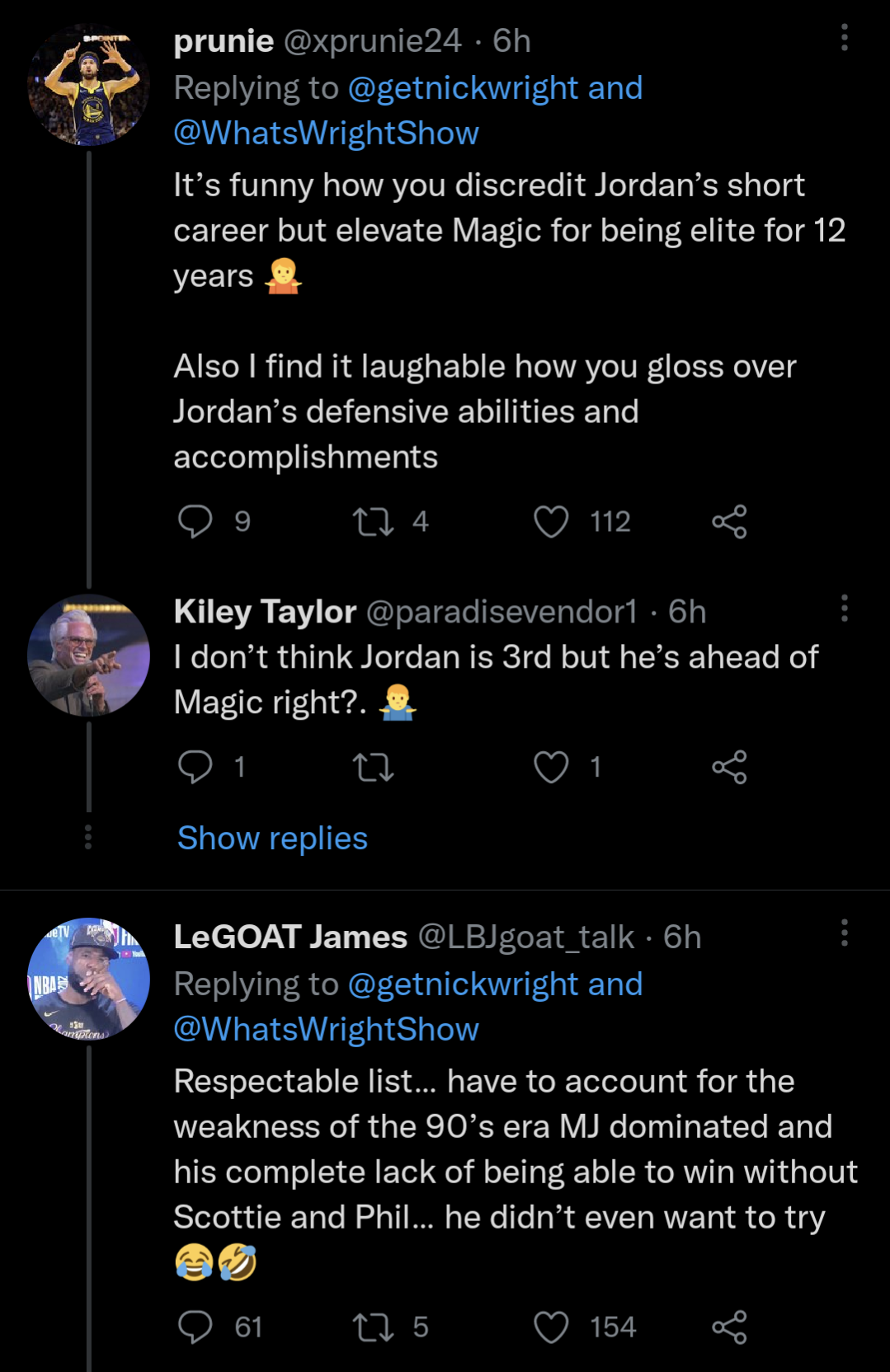Like Kiley Taylor's tweet
Image resolution: width=890 pixels, height=1372 pixels.
click(551, 767)
